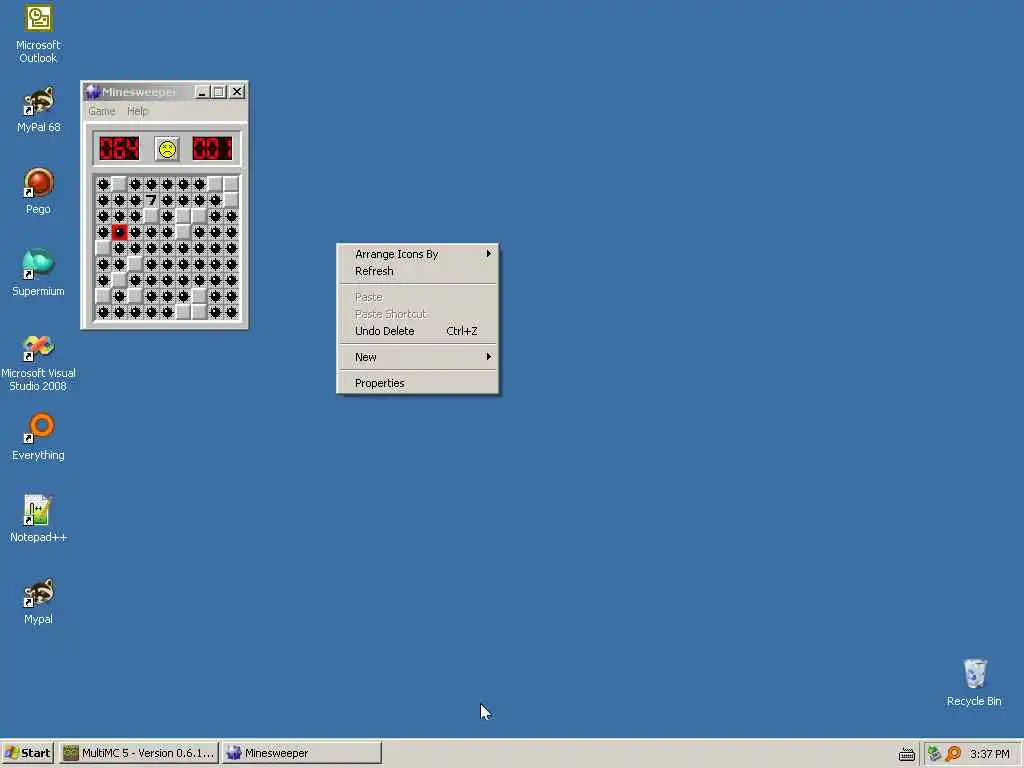Click the sad smiley face to restart
The width and height of the screenshot is (1024, 768).
point(167,149)
